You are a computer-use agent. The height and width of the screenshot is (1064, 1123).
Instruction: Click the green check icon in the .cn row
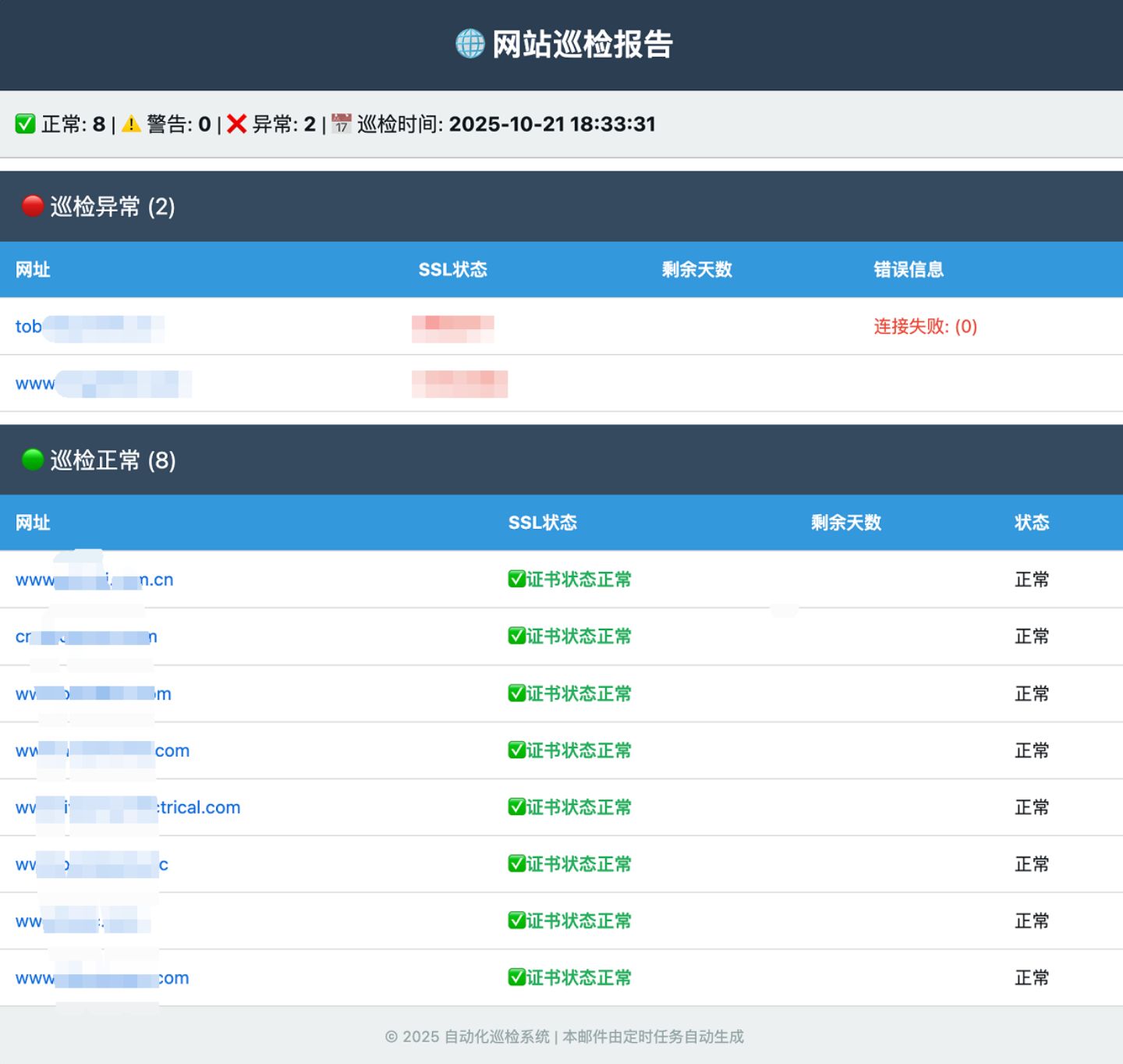[516, 579]
